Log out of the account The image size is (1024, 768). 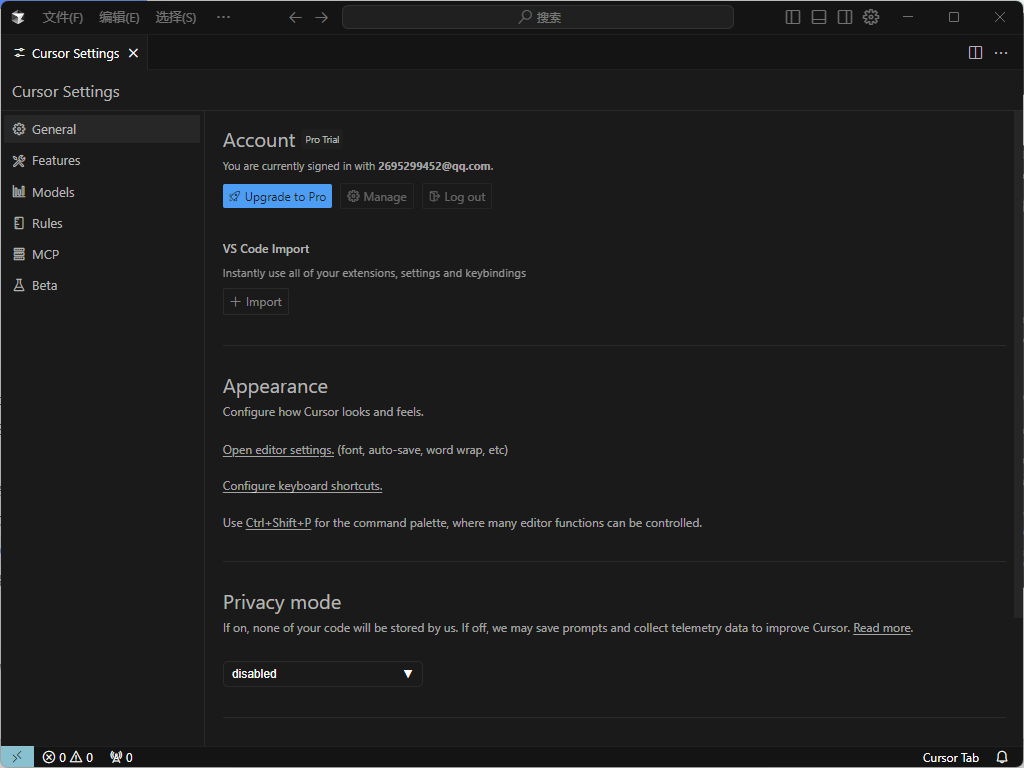coord(457,197)
